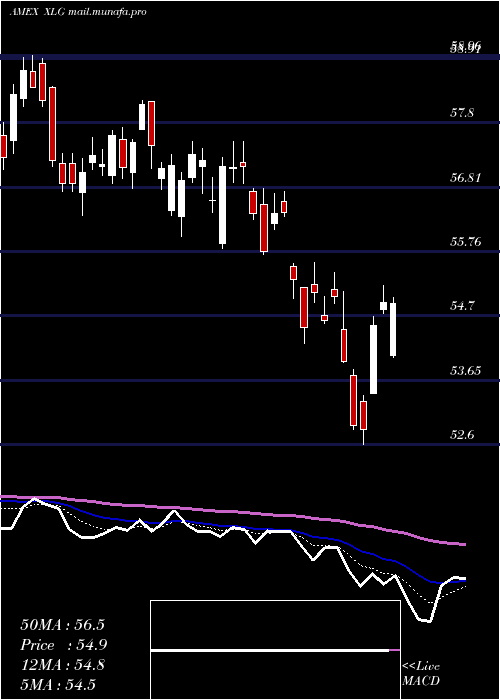Click the 55.76 price level label
This screenshot has width=500, height=700.
465,242
